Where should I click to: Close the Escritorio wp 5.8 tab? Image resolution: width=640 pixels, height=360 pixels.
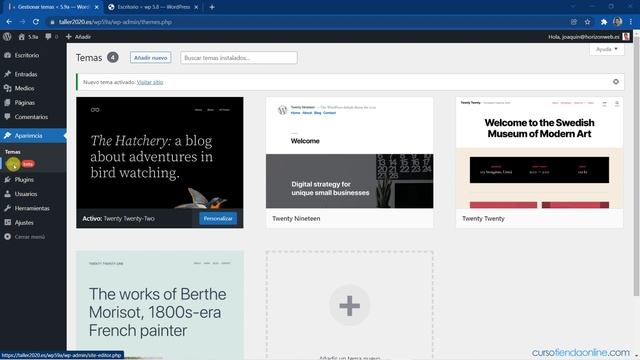(x=196, y=7)
